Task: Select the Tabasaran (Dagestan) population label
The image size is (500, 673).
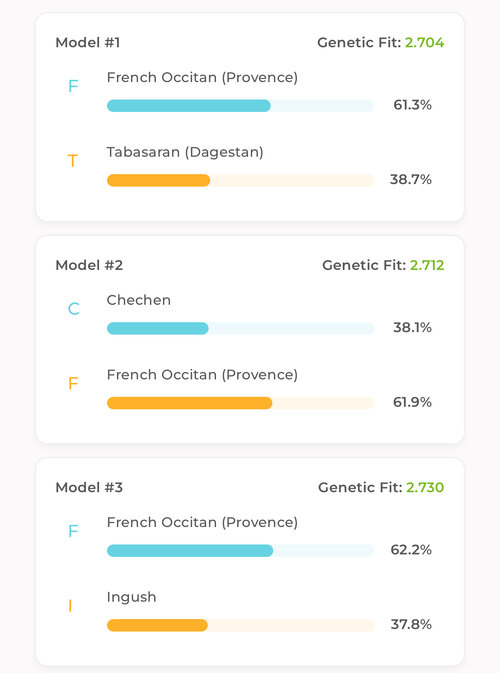Action: click(185, 152)
